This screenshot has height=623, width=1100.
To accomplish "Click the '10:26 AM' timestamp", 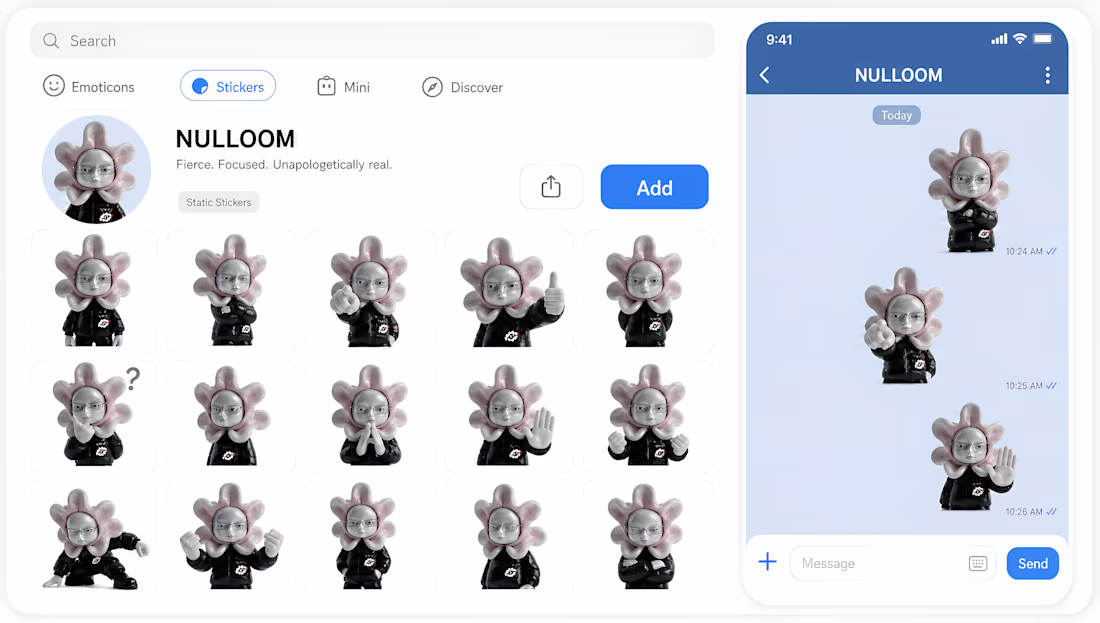I will pos(1024,511).
